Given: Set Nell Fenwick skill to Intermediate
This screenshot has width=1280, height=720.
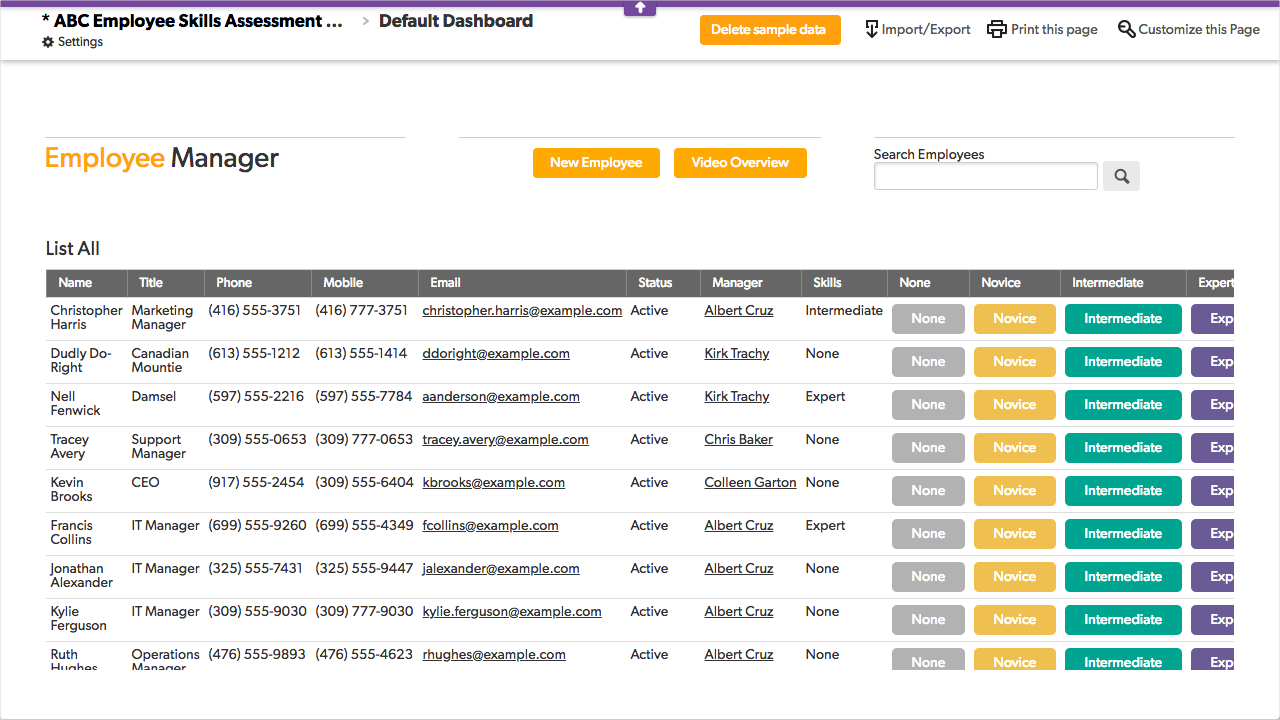Looking at the screenshot, I should click(1123, 405).
